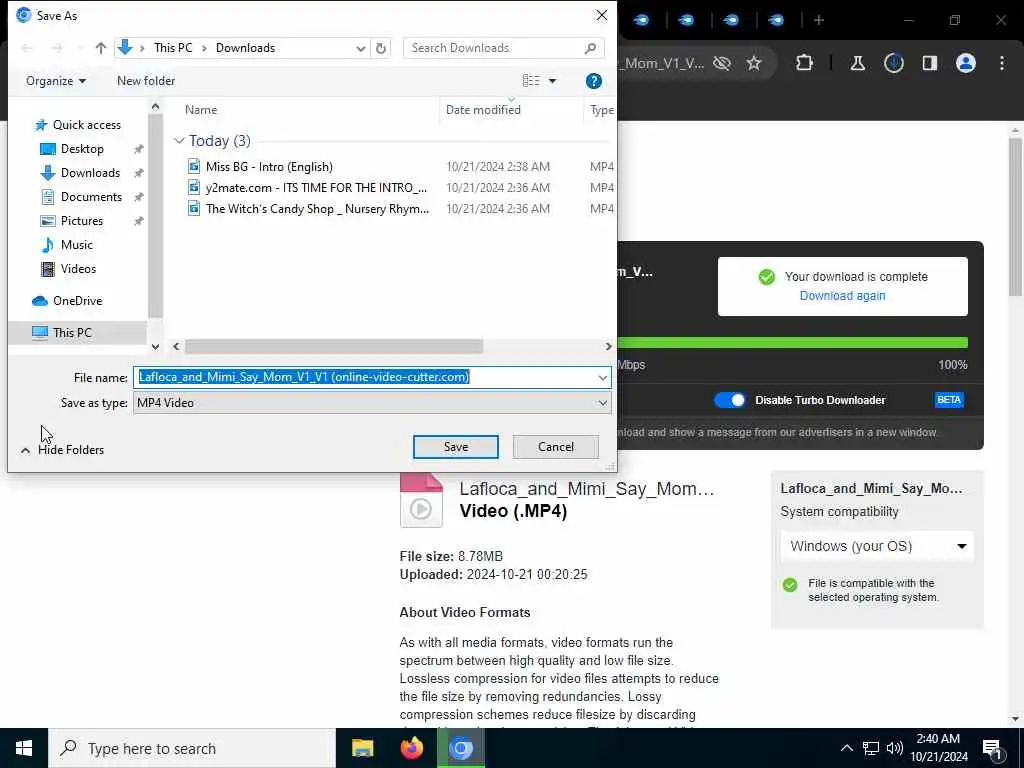Viewport: 1024px width, 768px height.
Task: Select the y2mate.com ITS TIME FOR THE INTRO file
Action: coord(316,188)
